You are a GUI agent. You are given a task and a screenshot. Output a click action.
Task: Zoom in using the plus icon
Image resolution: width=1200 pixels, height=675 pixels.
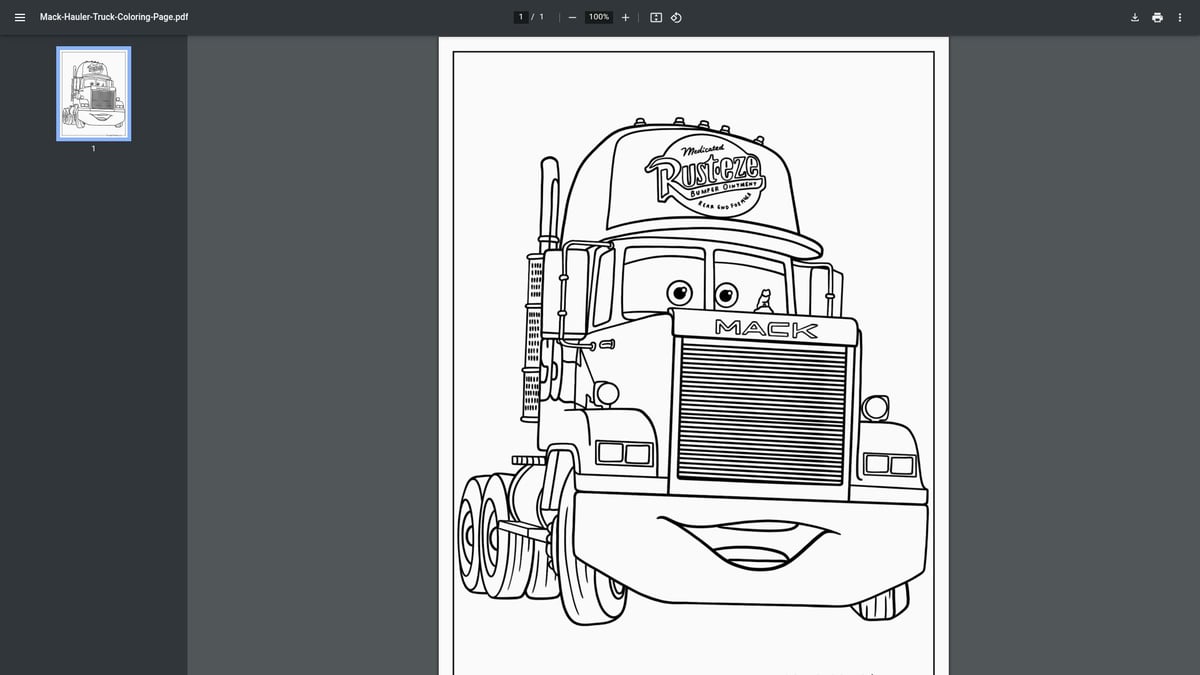625,16
